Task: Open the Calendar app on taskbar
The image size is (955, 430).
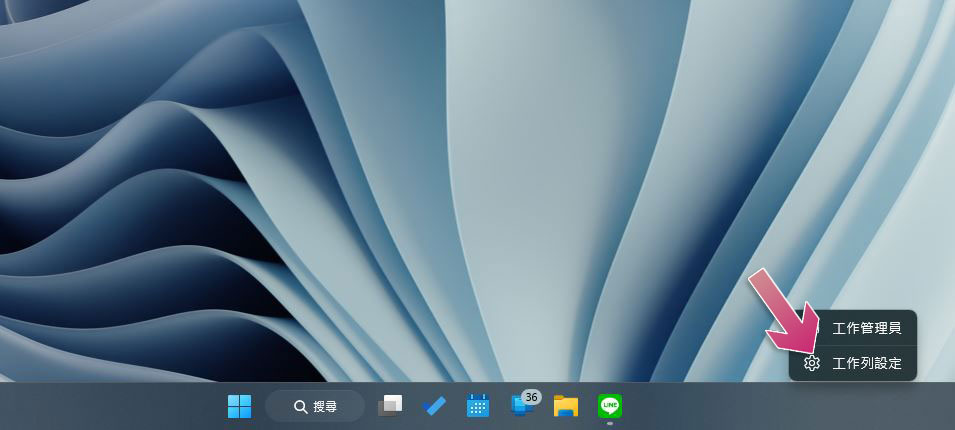Action: pyautogui.click(x=478, y=406)
